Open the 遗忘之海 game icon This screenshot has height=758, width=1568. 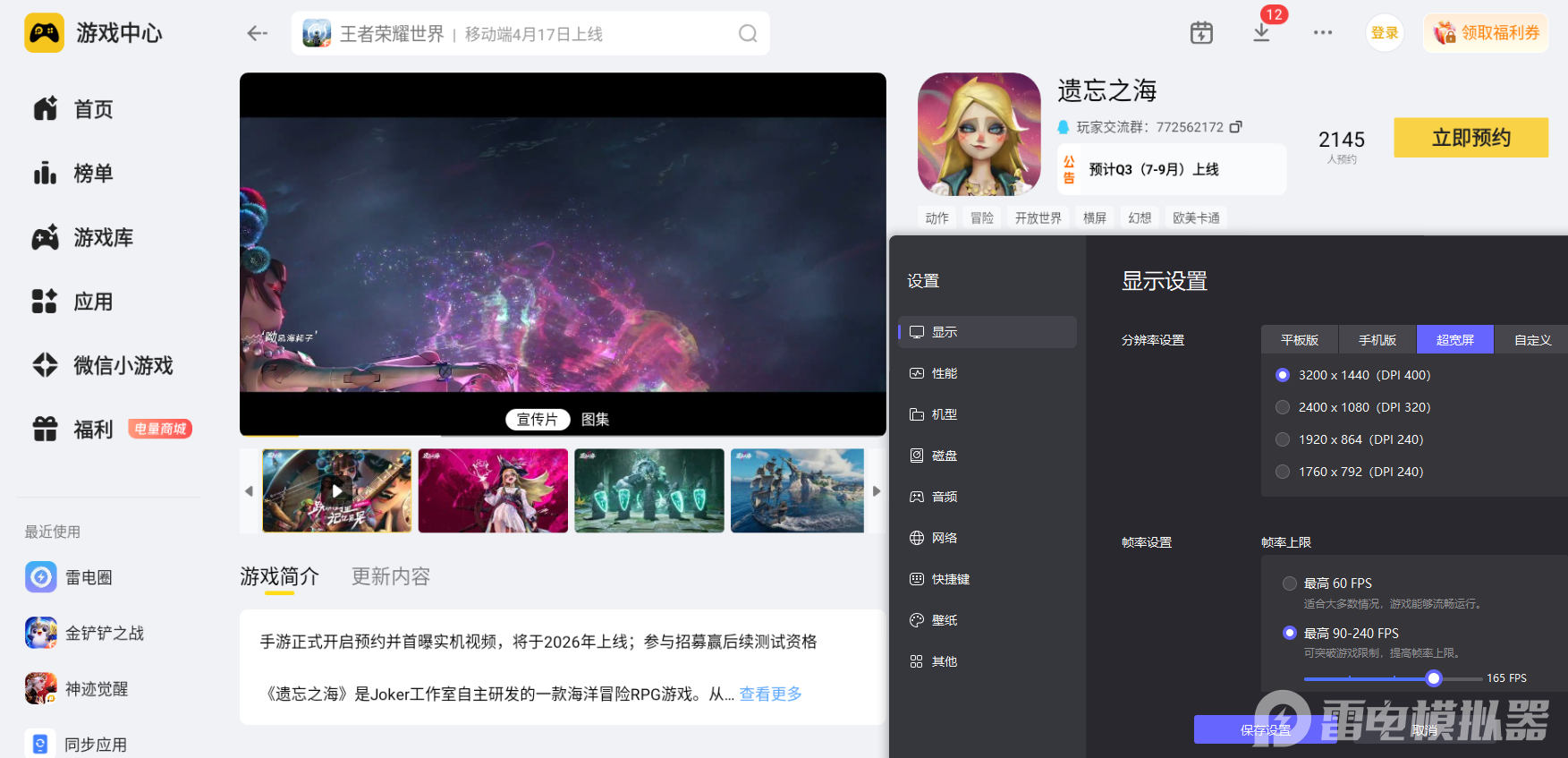[979, 134]
